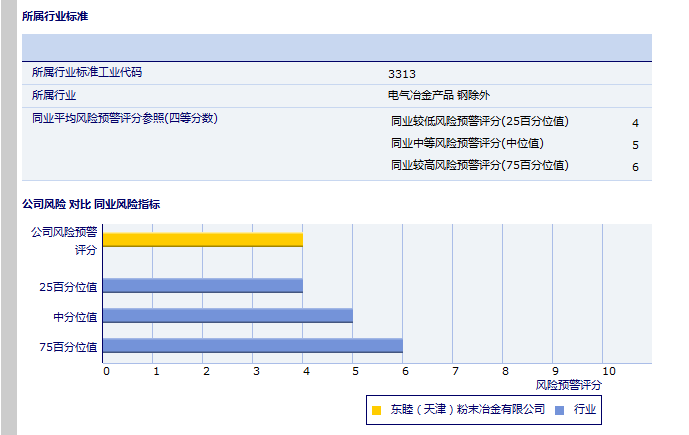Select the blue 75百分位值 bar in chart
The width and height of the screenshot is (689, 435).
click(x=252, y=346)
